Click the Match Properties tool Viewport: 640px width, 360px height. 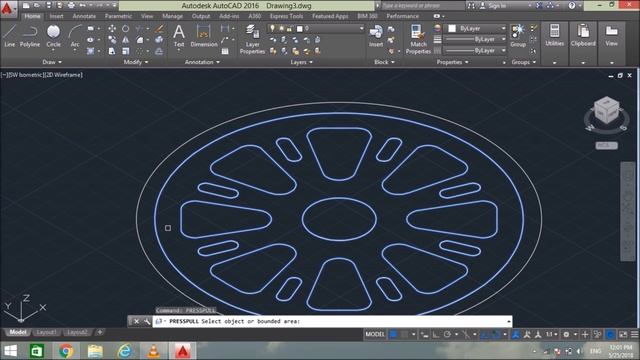418,39
